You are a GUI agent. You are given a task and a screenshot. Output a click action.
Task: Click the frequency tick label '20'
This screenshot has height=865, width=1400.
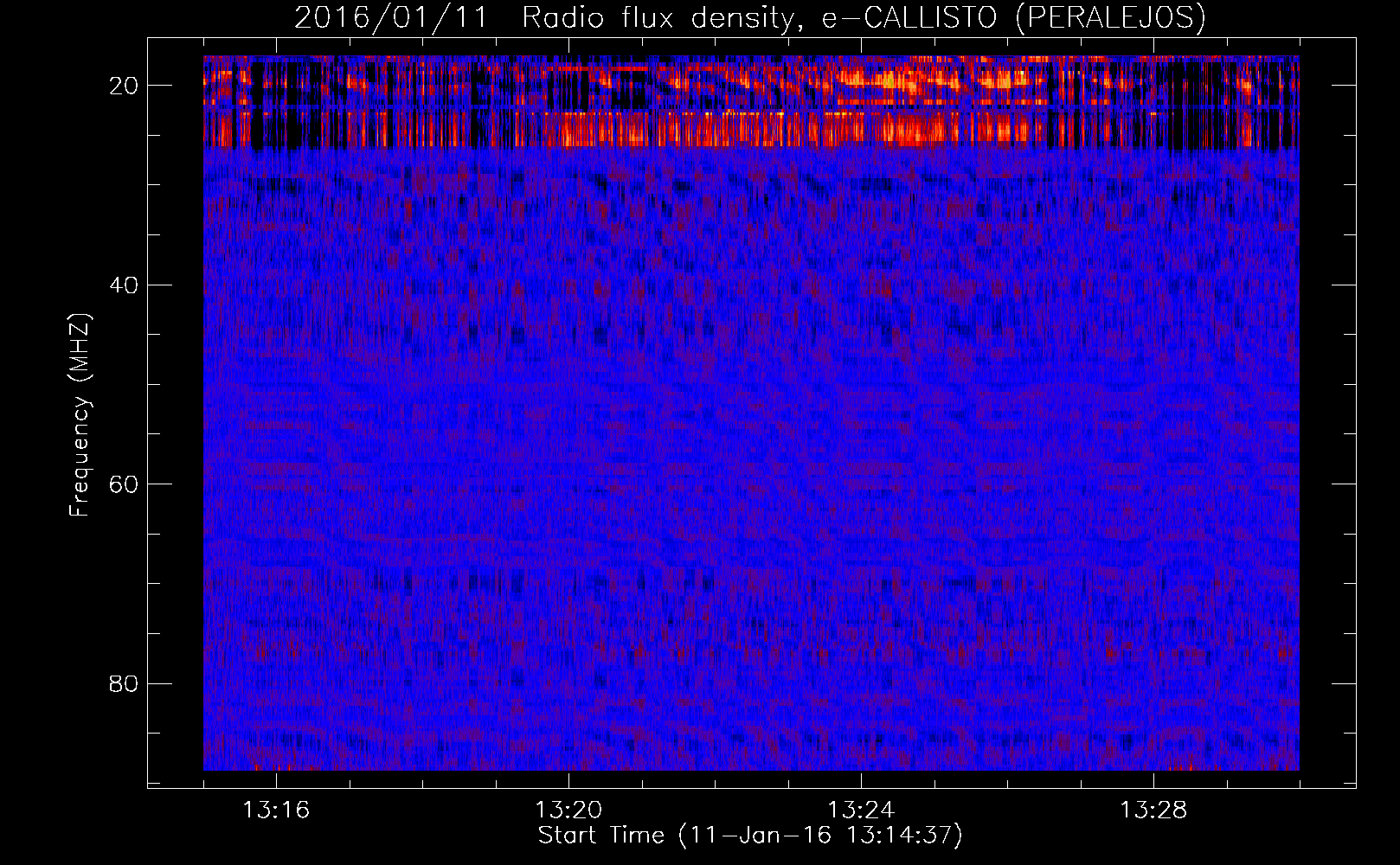[x=125, y=86]
